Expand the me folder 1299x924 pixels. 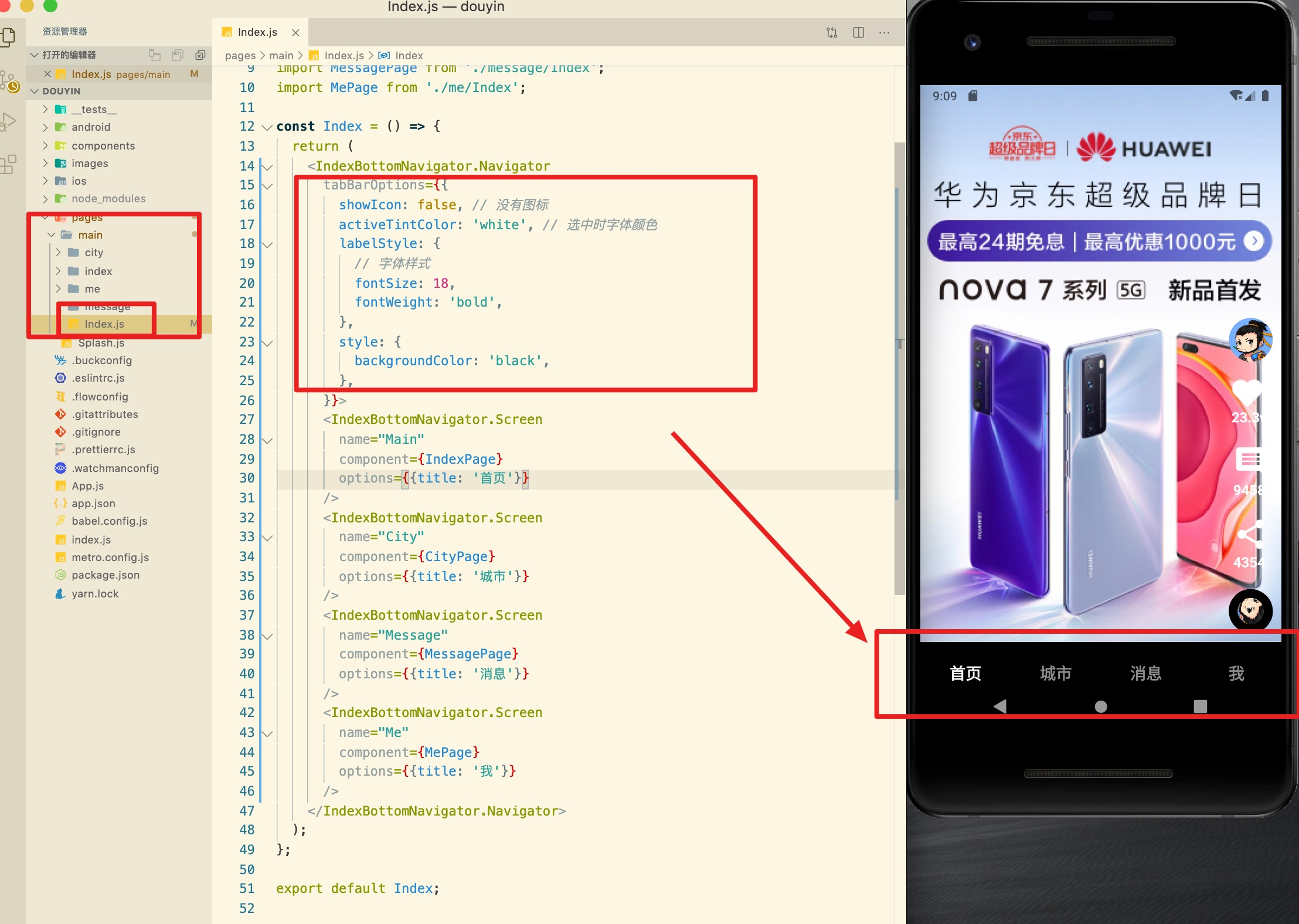tap(58, 288)
